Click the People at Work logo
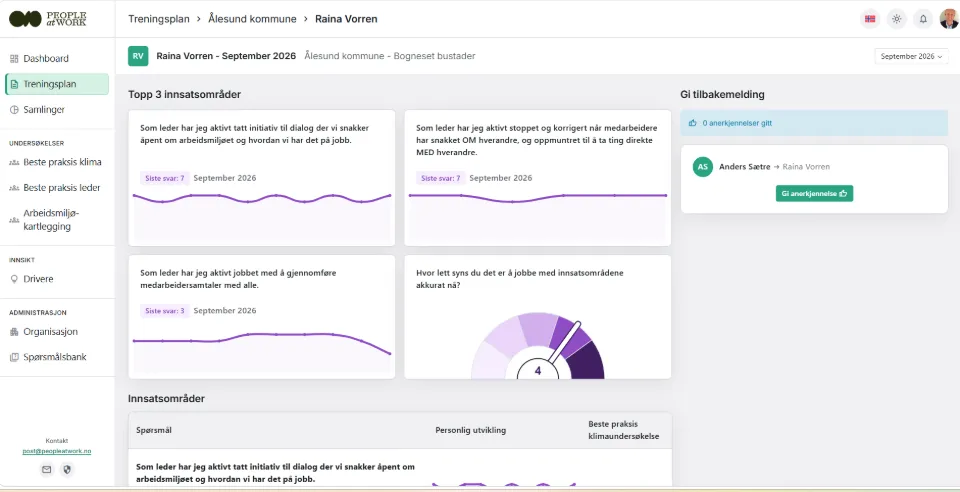The image size is (960, 492). click(x=48, y=19)
